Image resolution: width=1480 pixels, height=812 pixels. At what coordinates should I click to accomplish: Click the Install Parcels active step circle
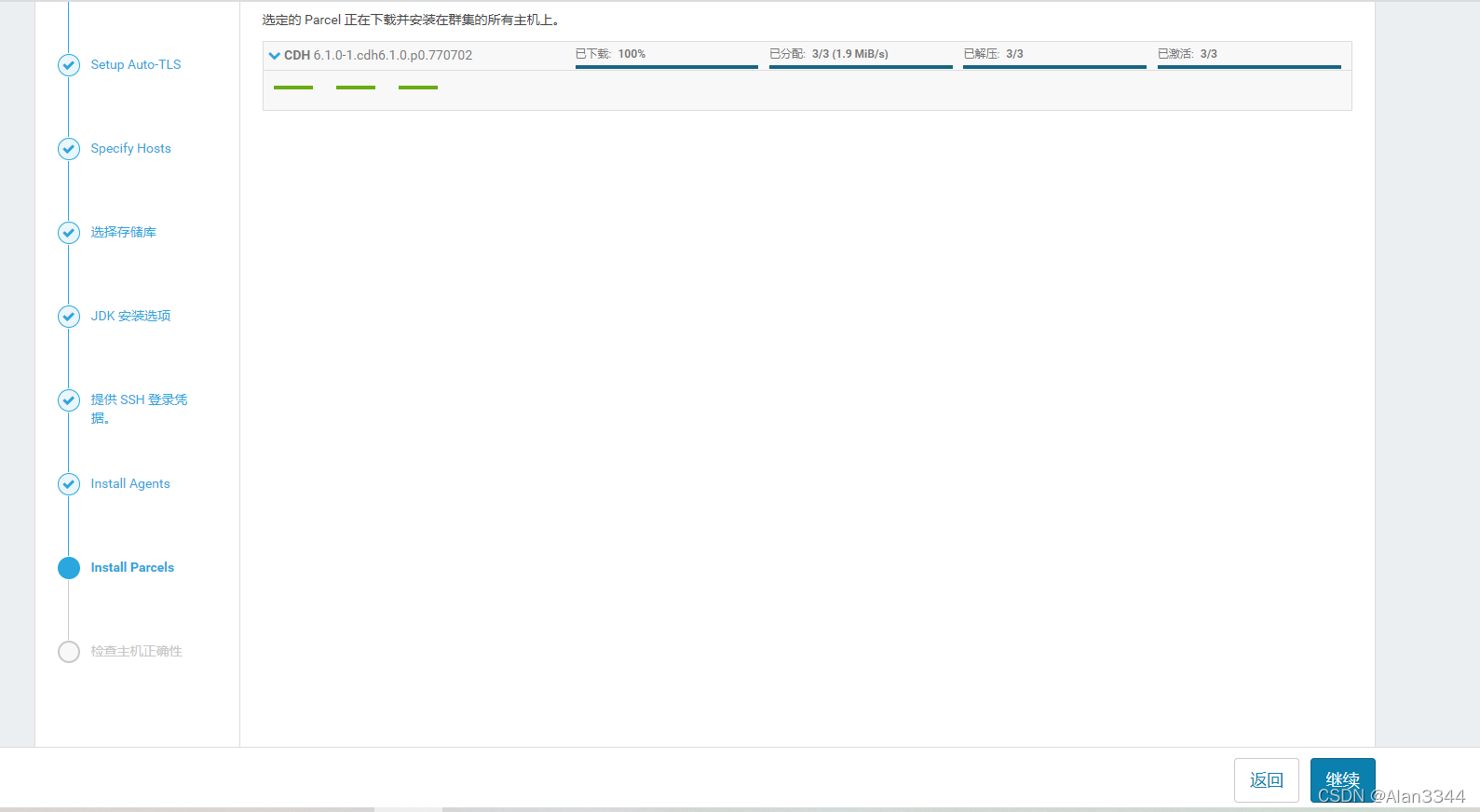pyautogui.click(x=69, y=568)
